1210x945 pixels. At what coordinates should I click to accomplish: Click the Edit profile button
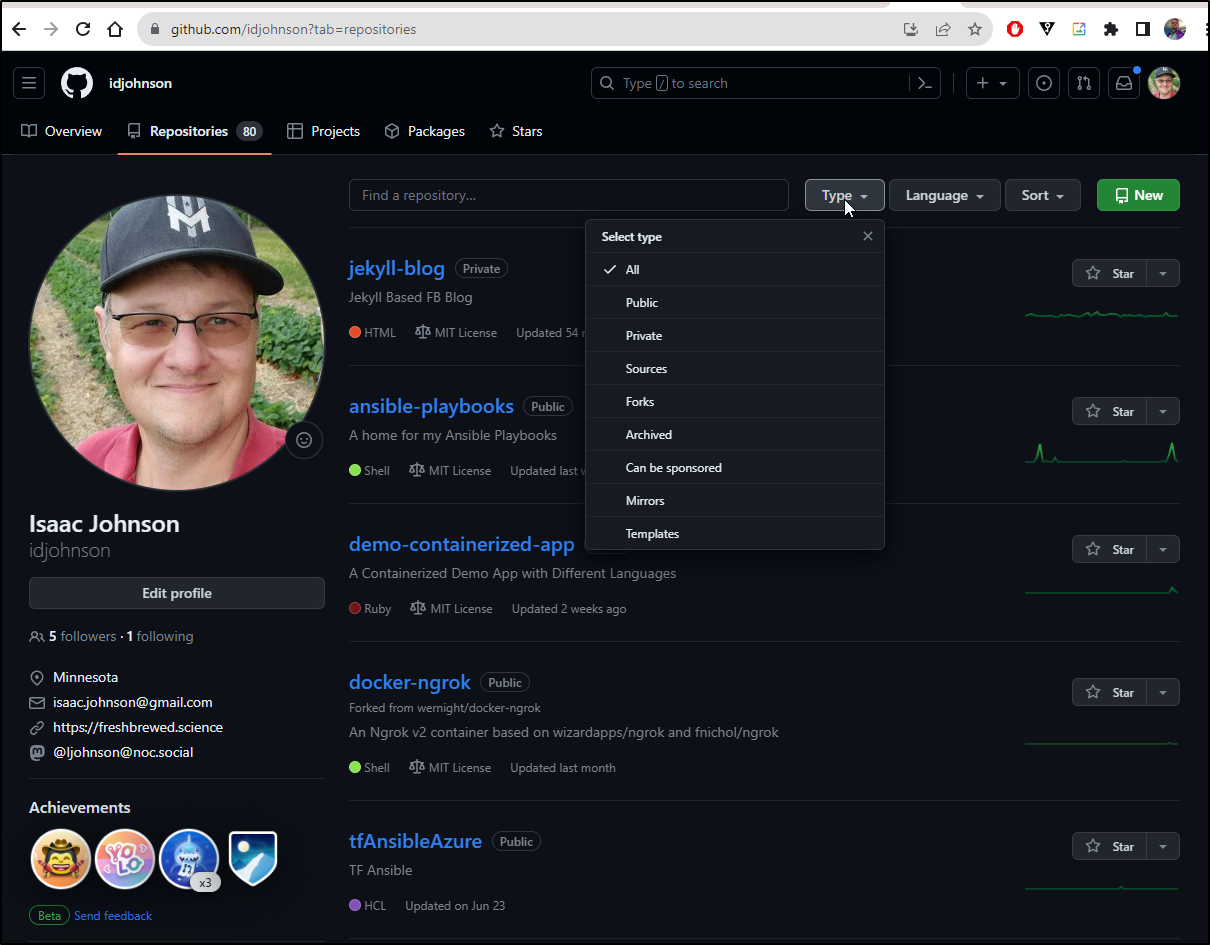177,593
